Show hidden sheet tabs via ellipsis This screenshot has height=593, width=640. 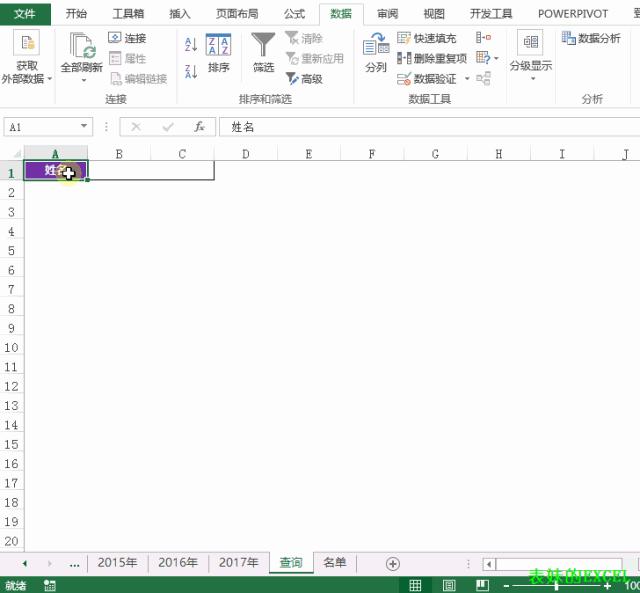point(74,564)
